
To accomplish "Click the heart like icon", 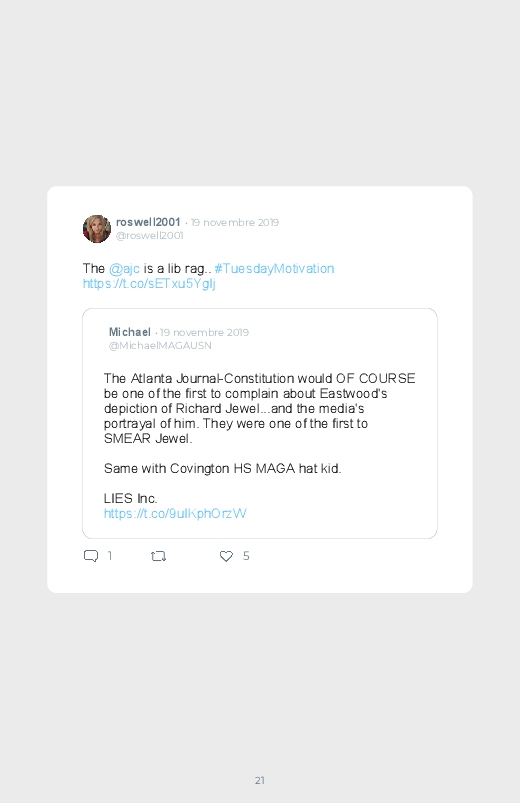I will click(x=226, y=556).
